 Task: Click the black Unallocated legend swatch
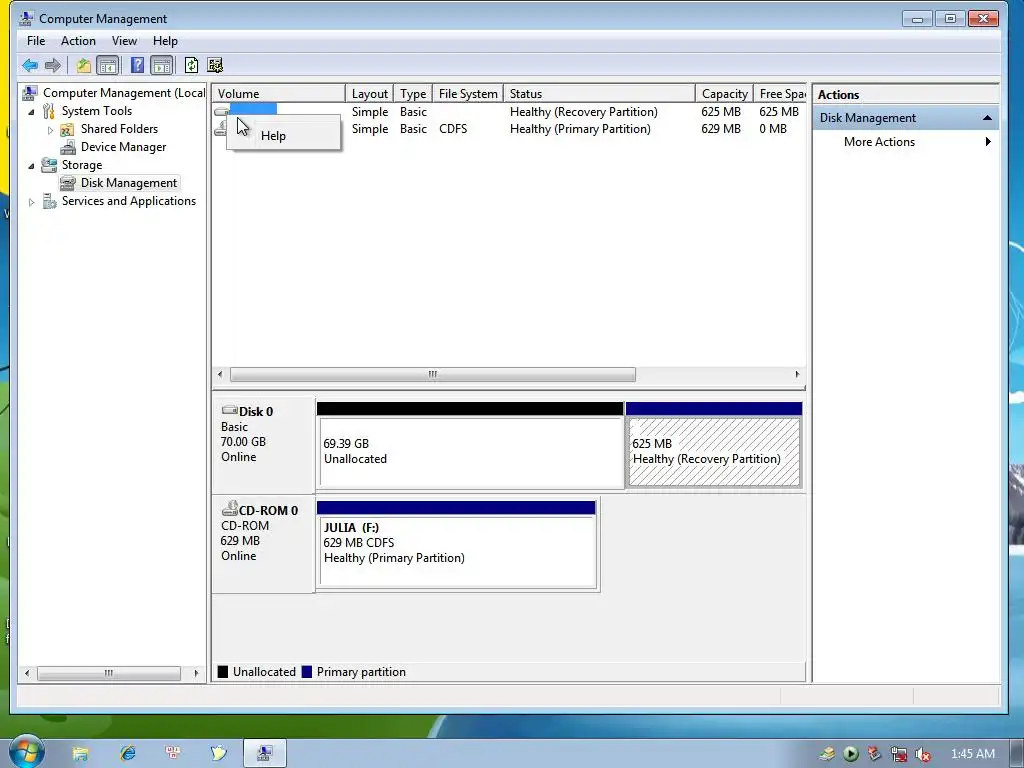click(223, 672)
